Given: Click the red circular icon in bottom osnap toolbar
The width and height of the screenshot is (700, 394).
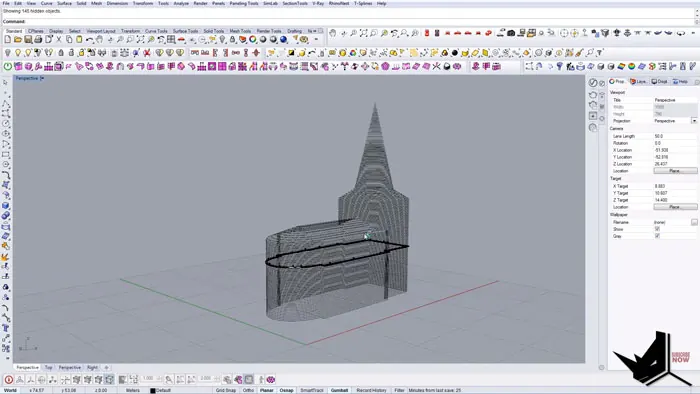Looking at the screenshot, I should point(8,380).
